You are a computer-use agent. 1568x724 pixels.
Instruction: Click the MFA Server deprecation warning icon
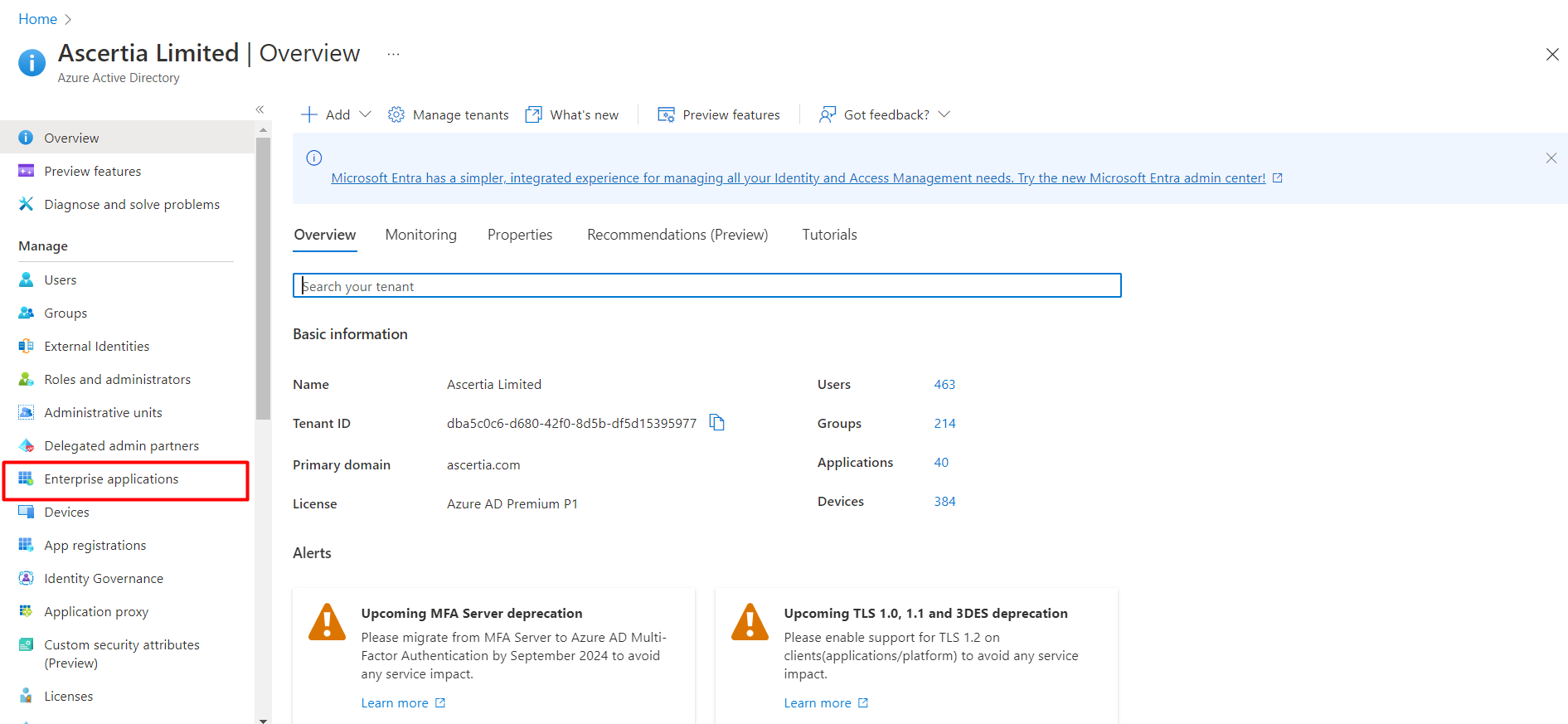(328, 622)
